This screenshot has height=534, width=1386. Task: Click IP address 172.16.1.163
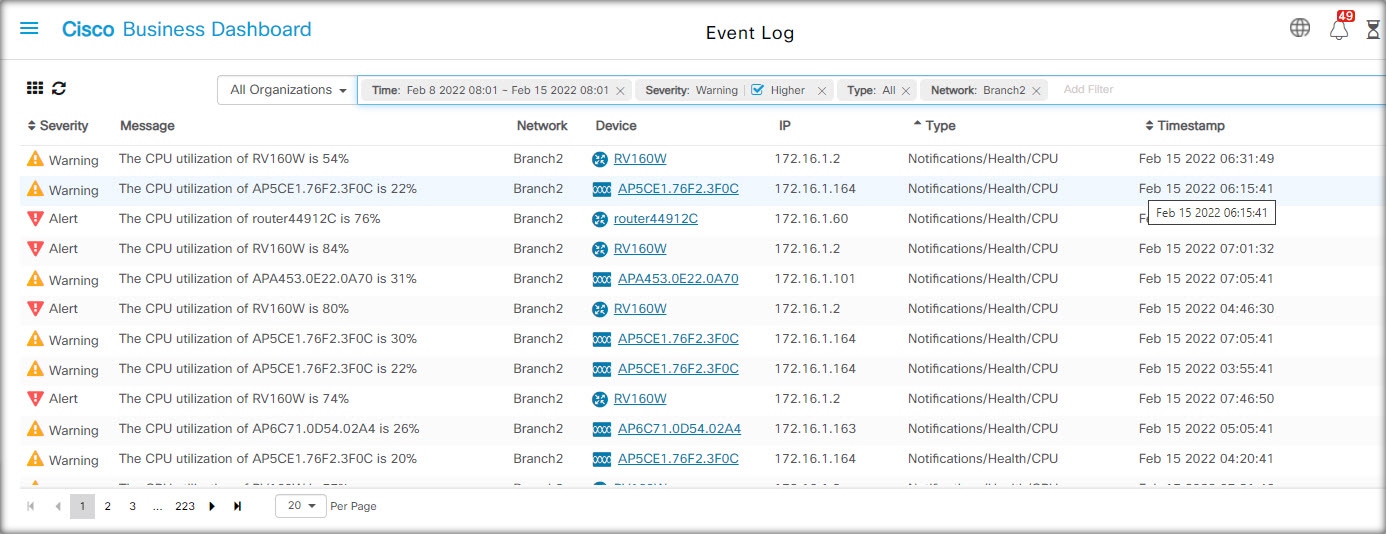[815, 429]
